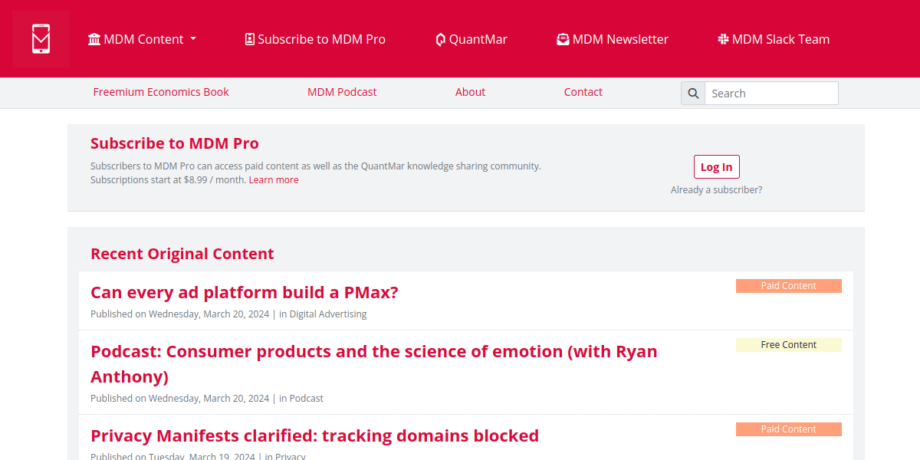Screen dimensions: 920x460
Task: Open the About page
Action: (x=470, y=92)
